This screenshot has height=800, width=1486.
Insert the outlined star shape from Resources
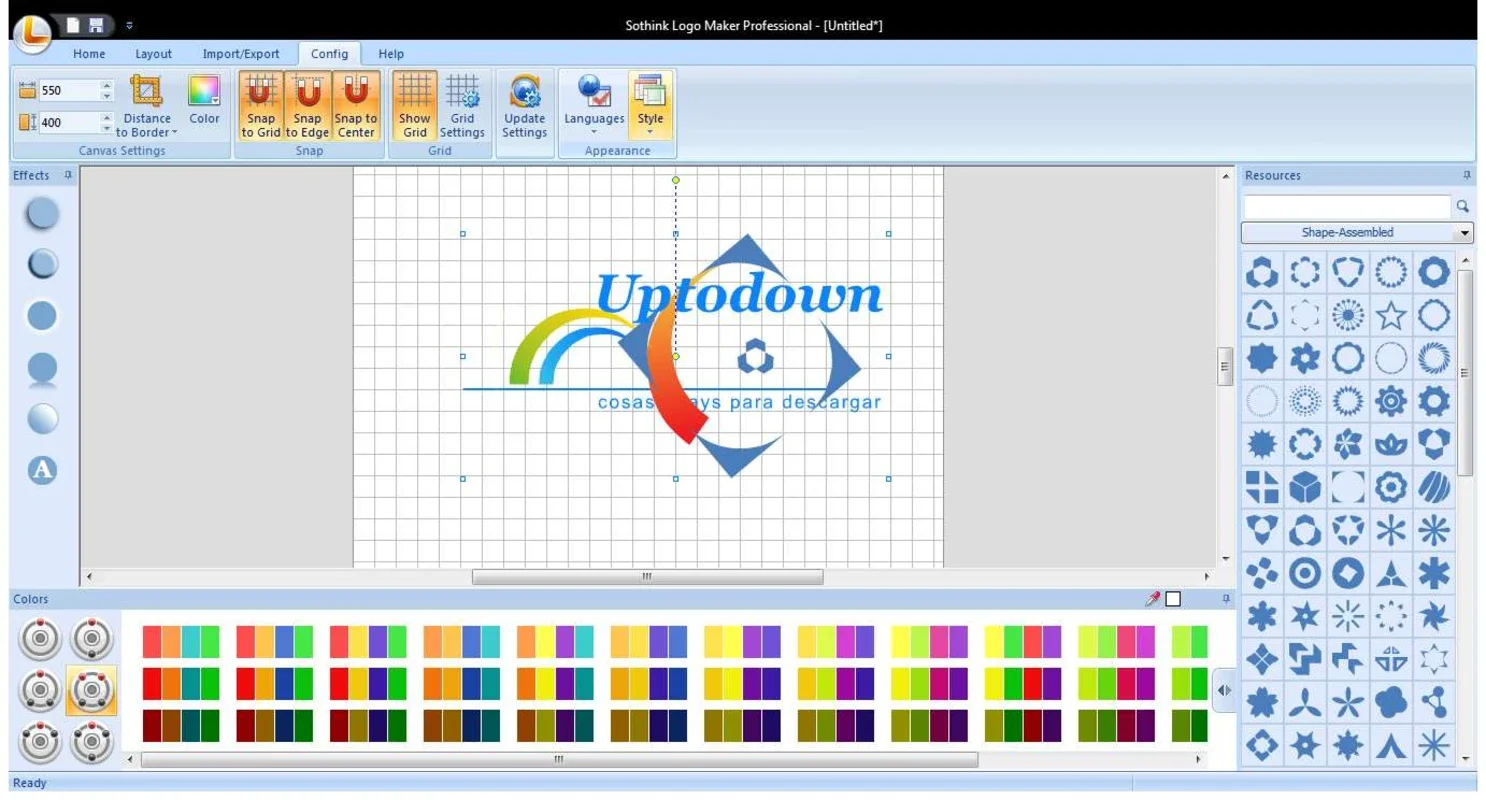pyautogui.click(x=1391, y=316)
